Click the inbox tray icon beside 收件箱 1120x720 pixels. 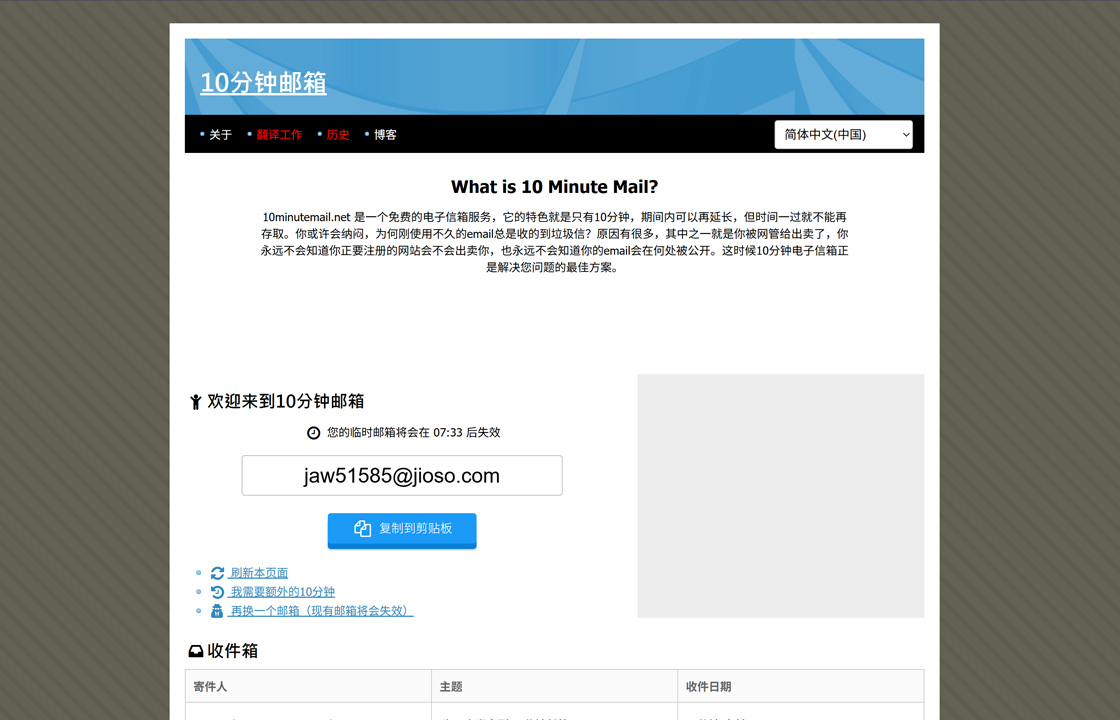point(195,651)
